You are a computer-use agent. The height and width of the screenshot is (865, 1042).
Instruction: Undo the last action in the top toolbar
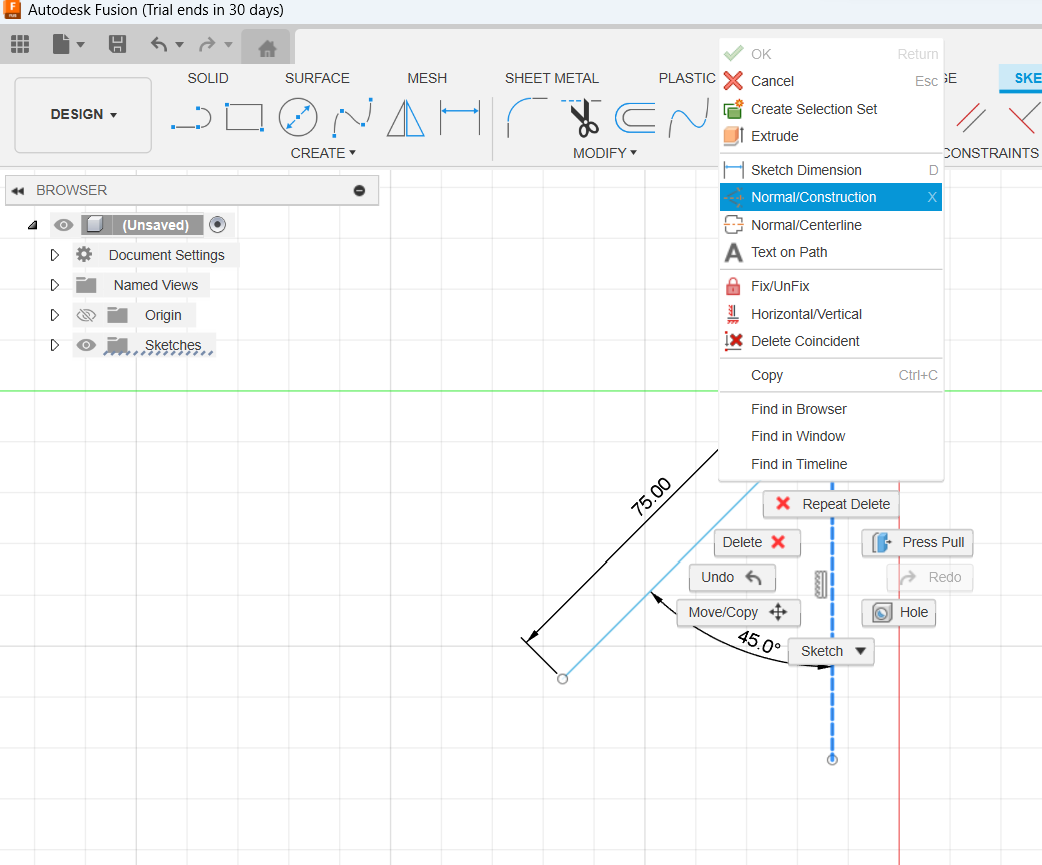click(159, 45)
